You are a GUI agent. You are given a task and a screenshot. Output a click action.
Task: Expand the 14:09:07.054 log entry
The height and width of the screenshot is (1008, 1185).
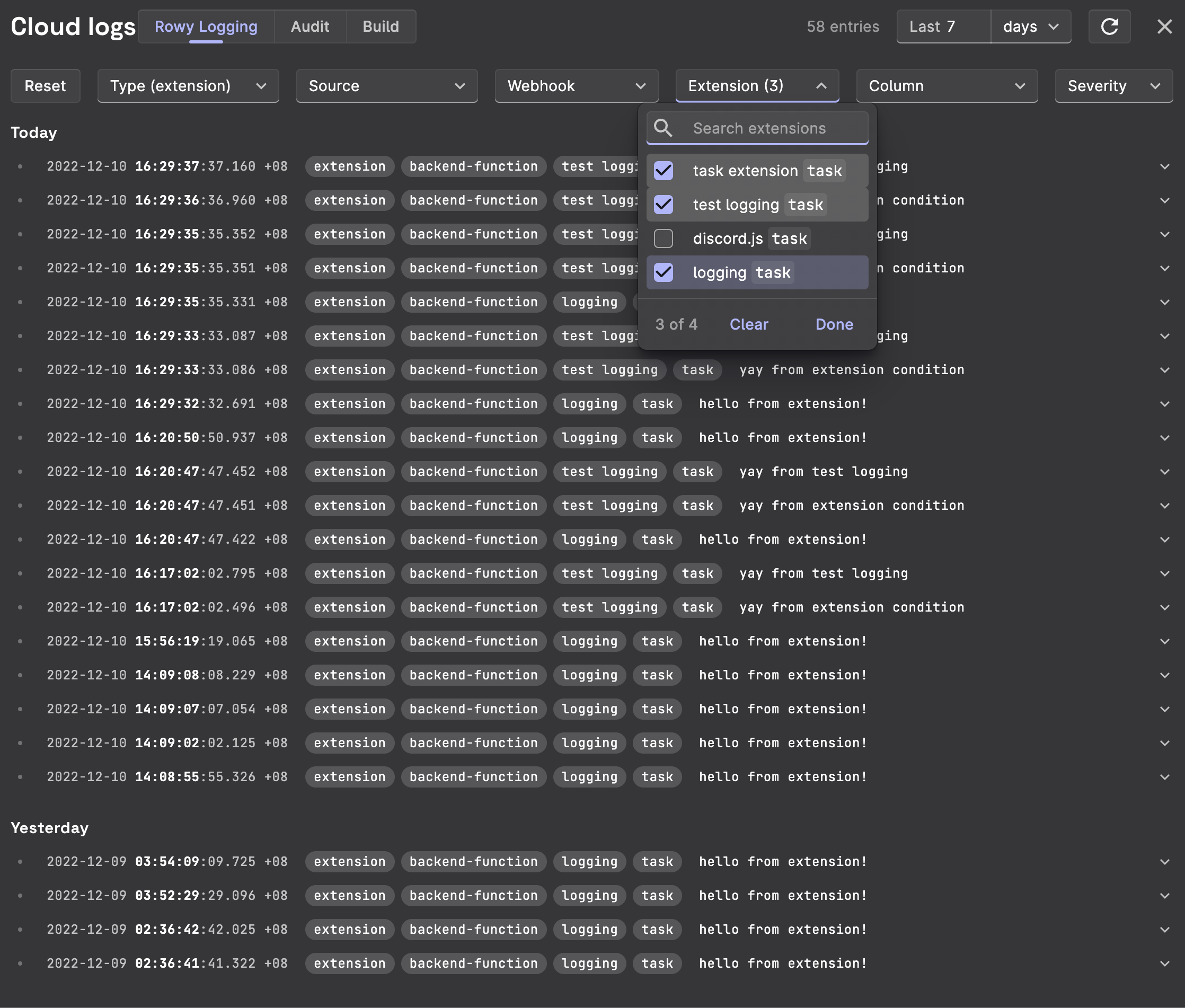tap(1164, 709)
